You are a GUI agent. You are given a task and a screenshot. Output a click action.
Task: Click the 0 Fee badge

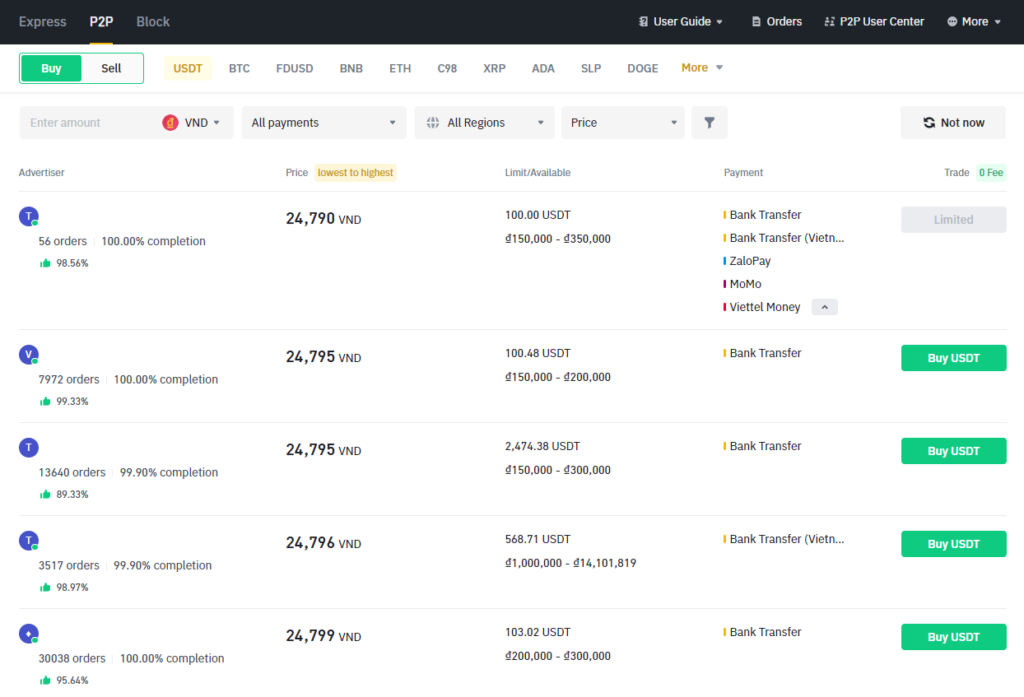[x=991, y=172]
